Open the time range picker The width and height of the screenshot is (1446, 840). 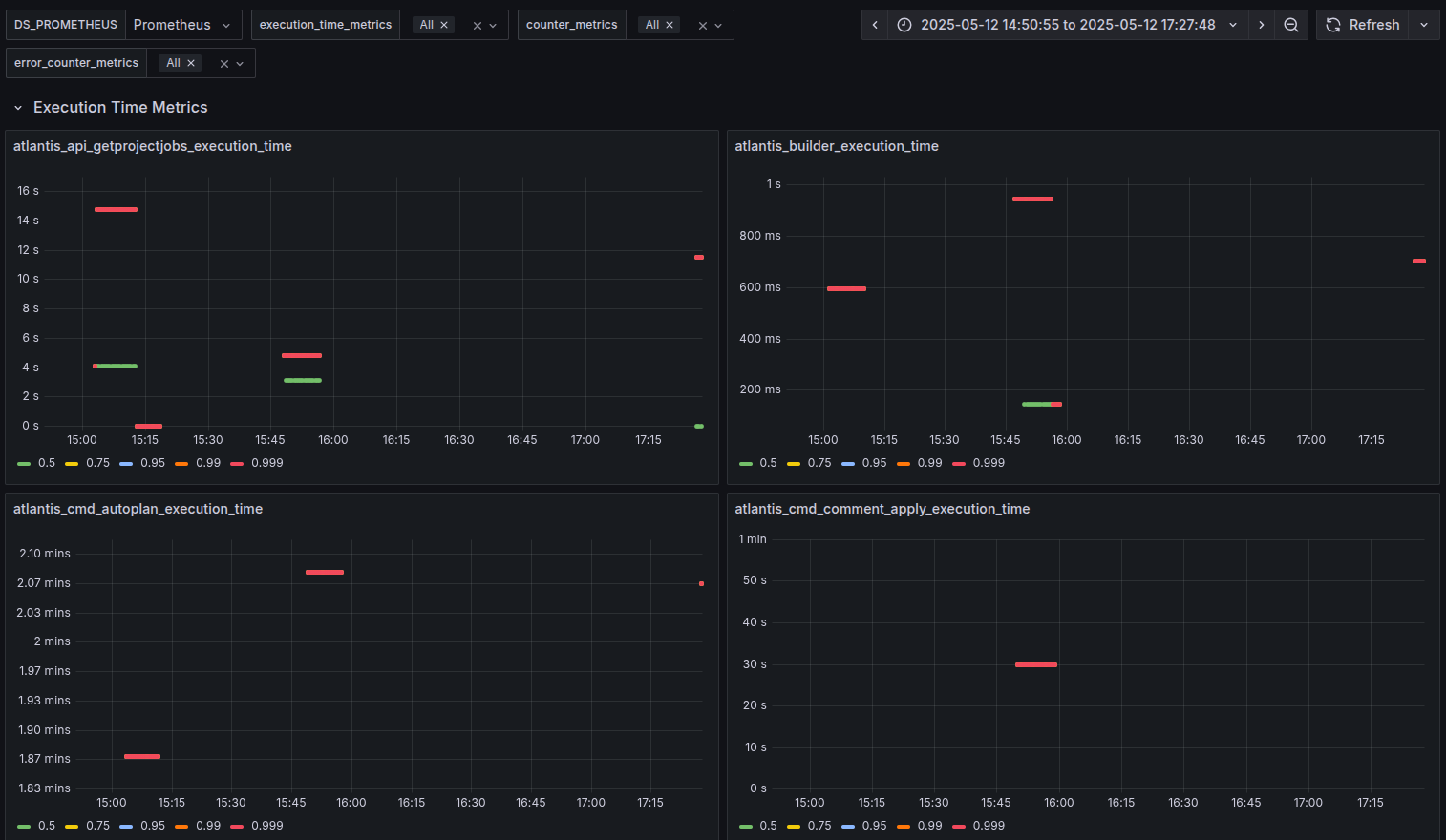coord(1068,25)
